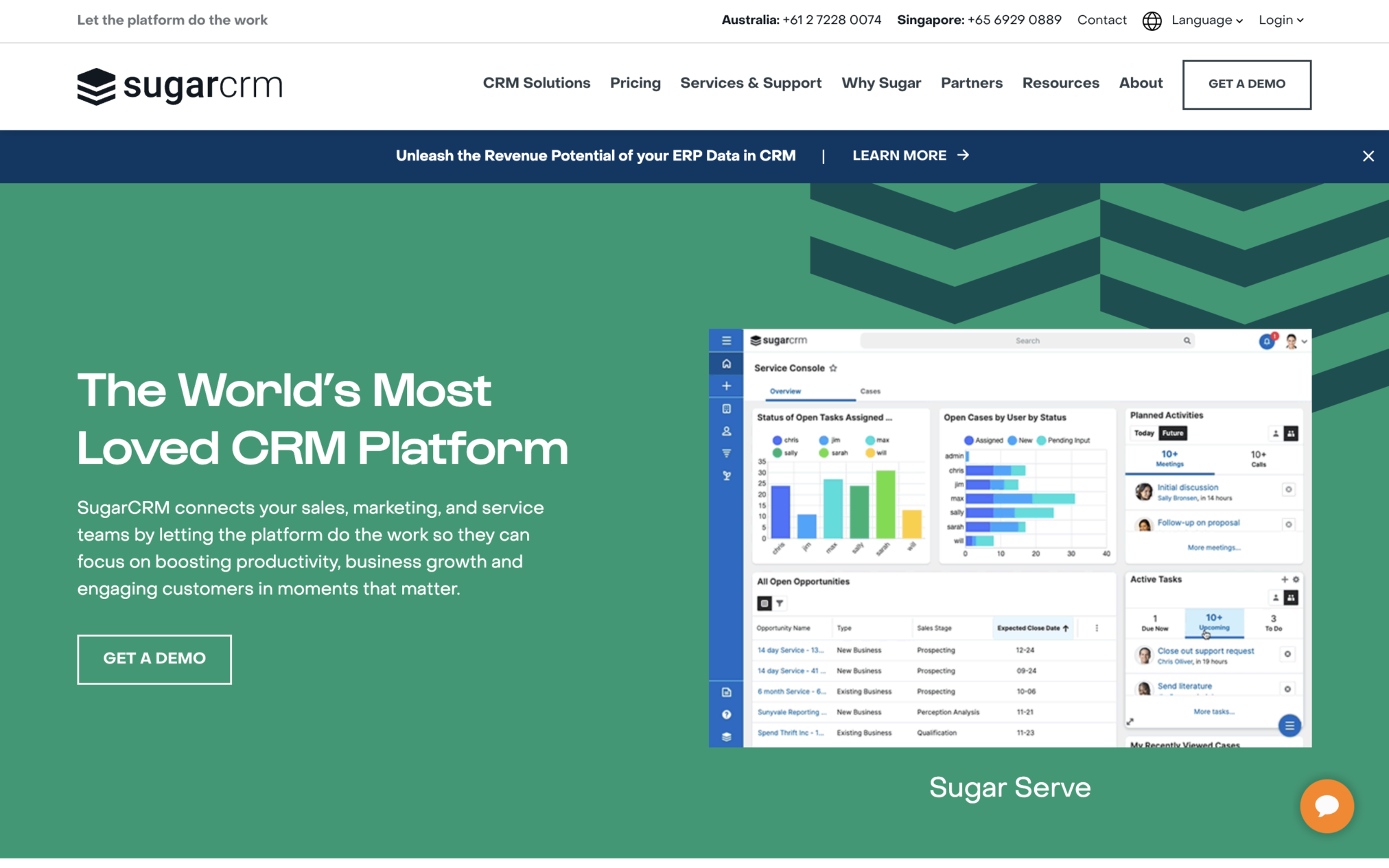Click the hamburger menu icon in dashboard sidebar
Viewport: 1389px width, 868px height.
click(726, 340)
